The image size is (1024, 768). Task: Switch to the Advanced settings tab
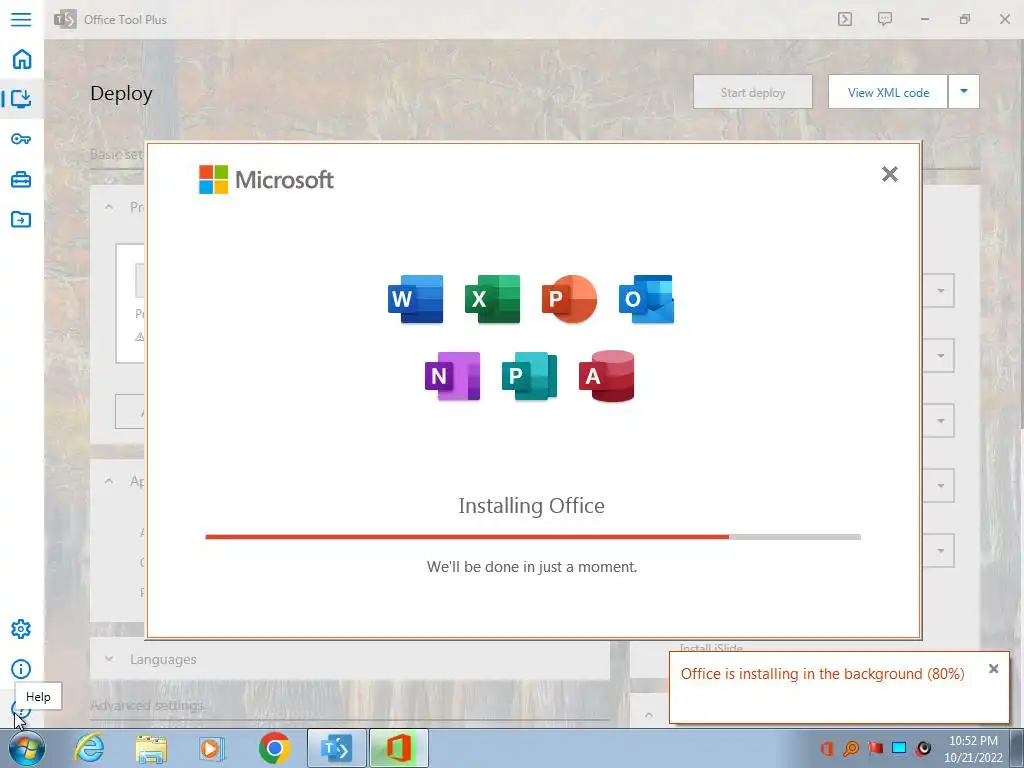(x=147, y=705)
